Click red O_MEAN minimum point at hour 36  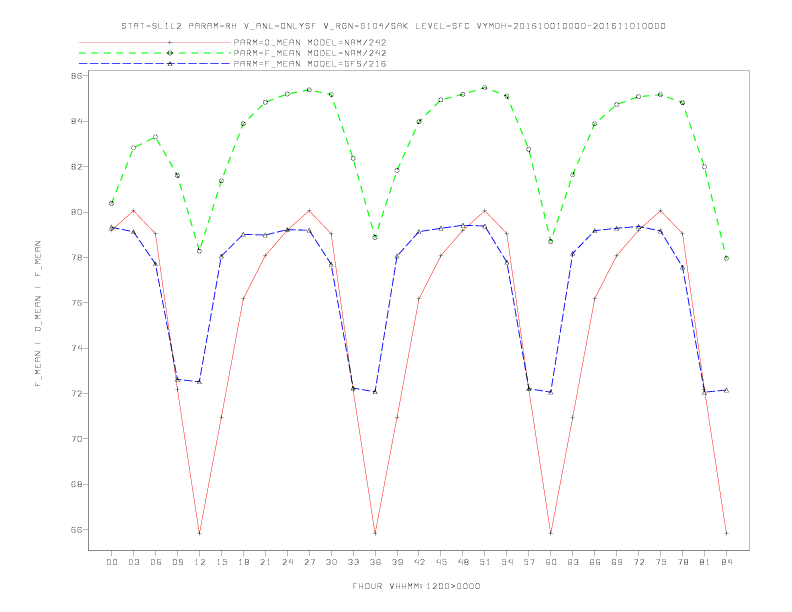pyautogui.click(x=375, y=533)
